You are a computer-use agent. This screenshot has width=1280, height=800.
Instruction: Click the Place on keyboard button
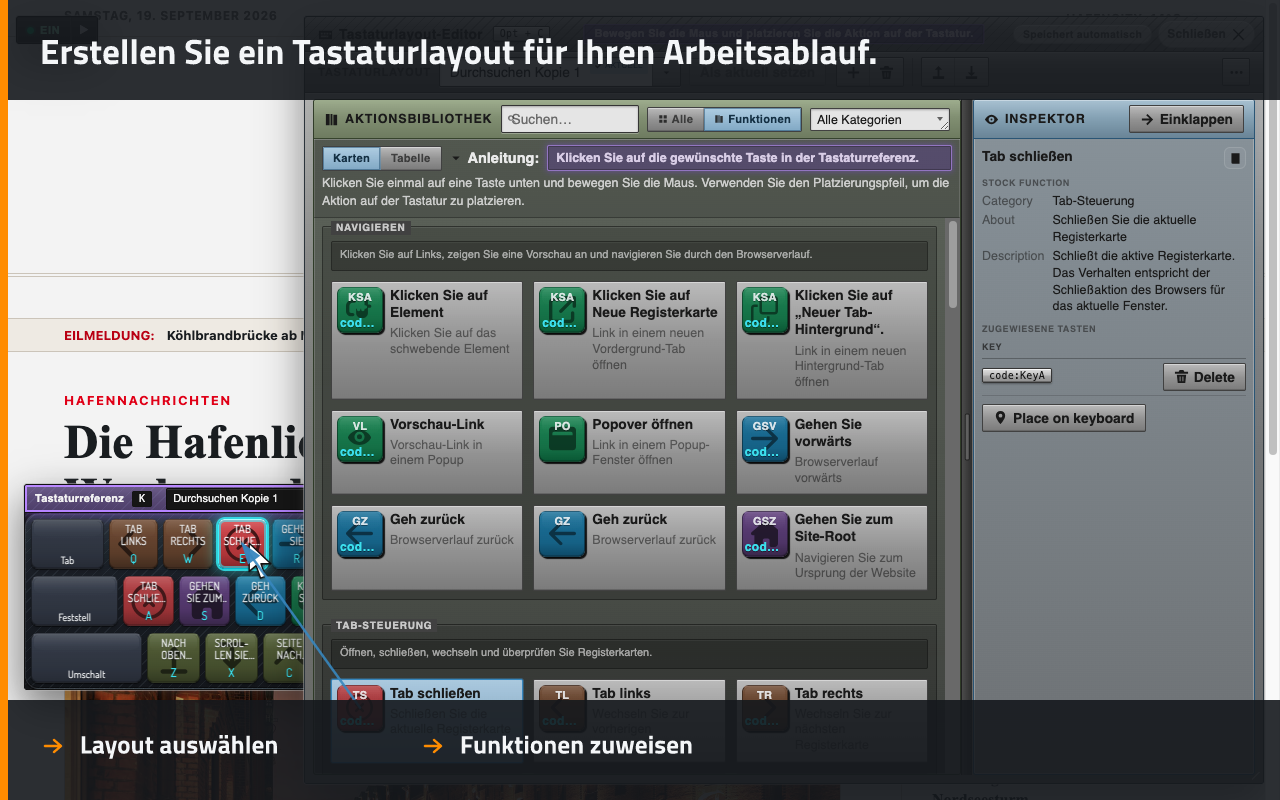click(1064, 418)
